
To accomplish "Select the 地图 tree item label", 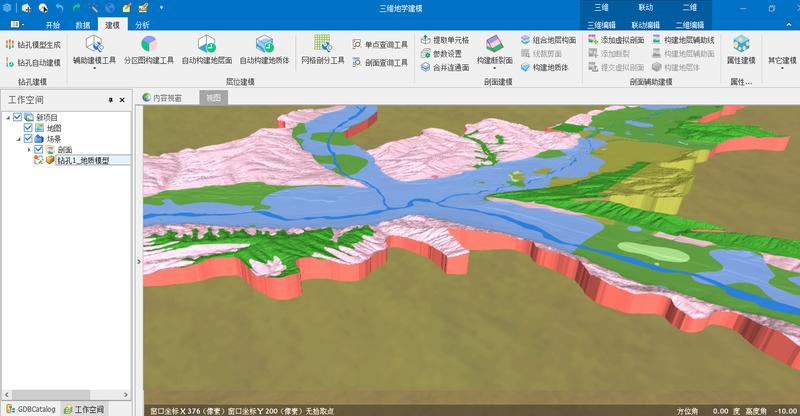I will 54,128.
